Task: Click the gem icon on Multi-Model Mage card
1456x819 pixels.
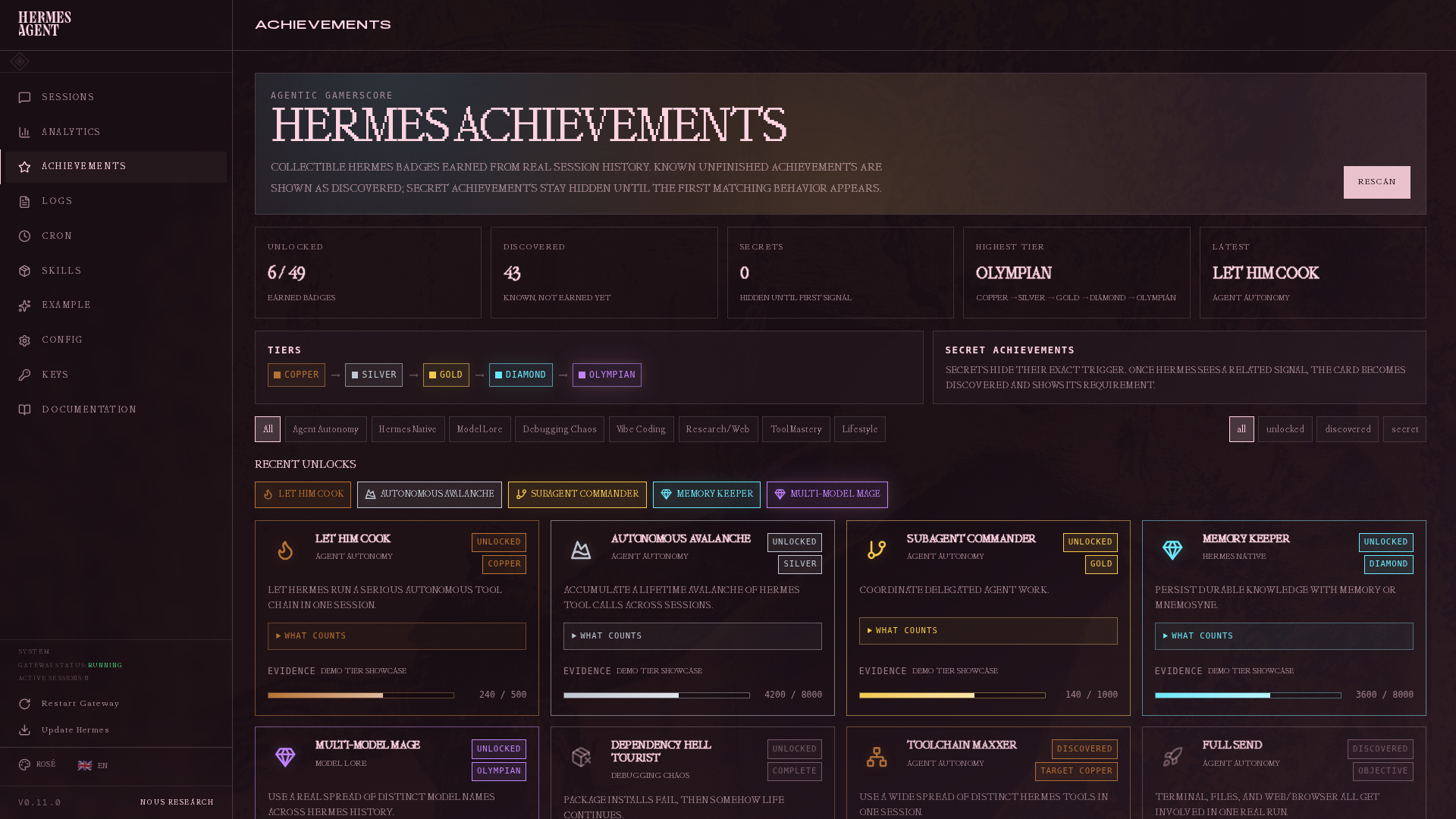Action: [285, 757]
